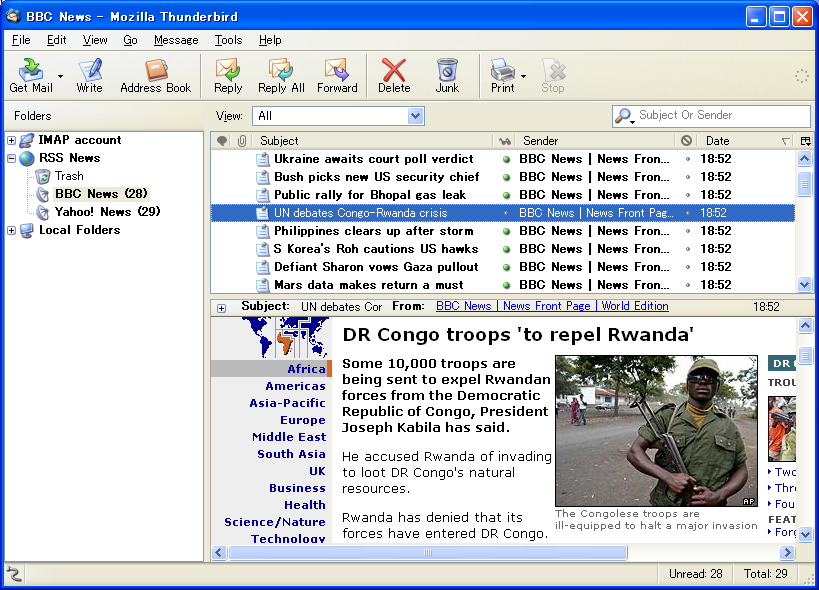Sort messages by Subject column
The image size is (819, 590).
pyautogui.click(x=372, y=141)
